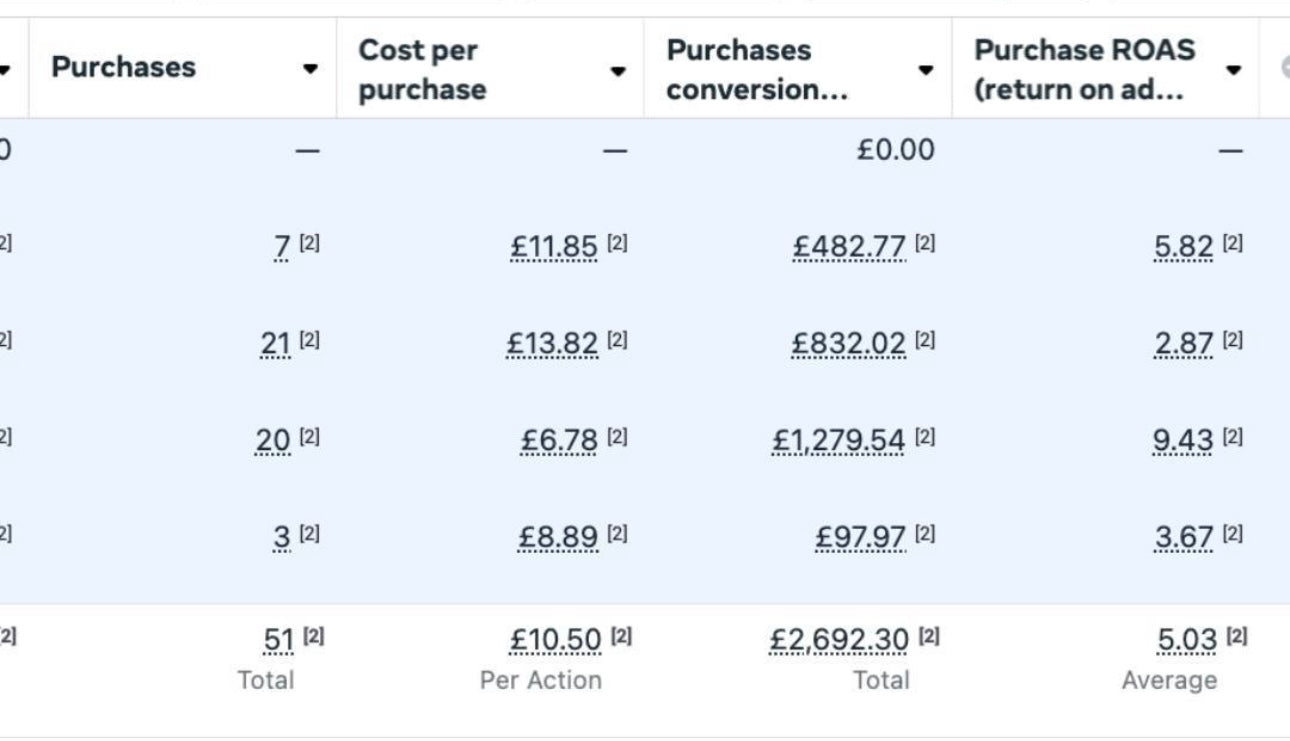
Task: Click the 5.82 ROAS value
Action: coord(1184,246)
